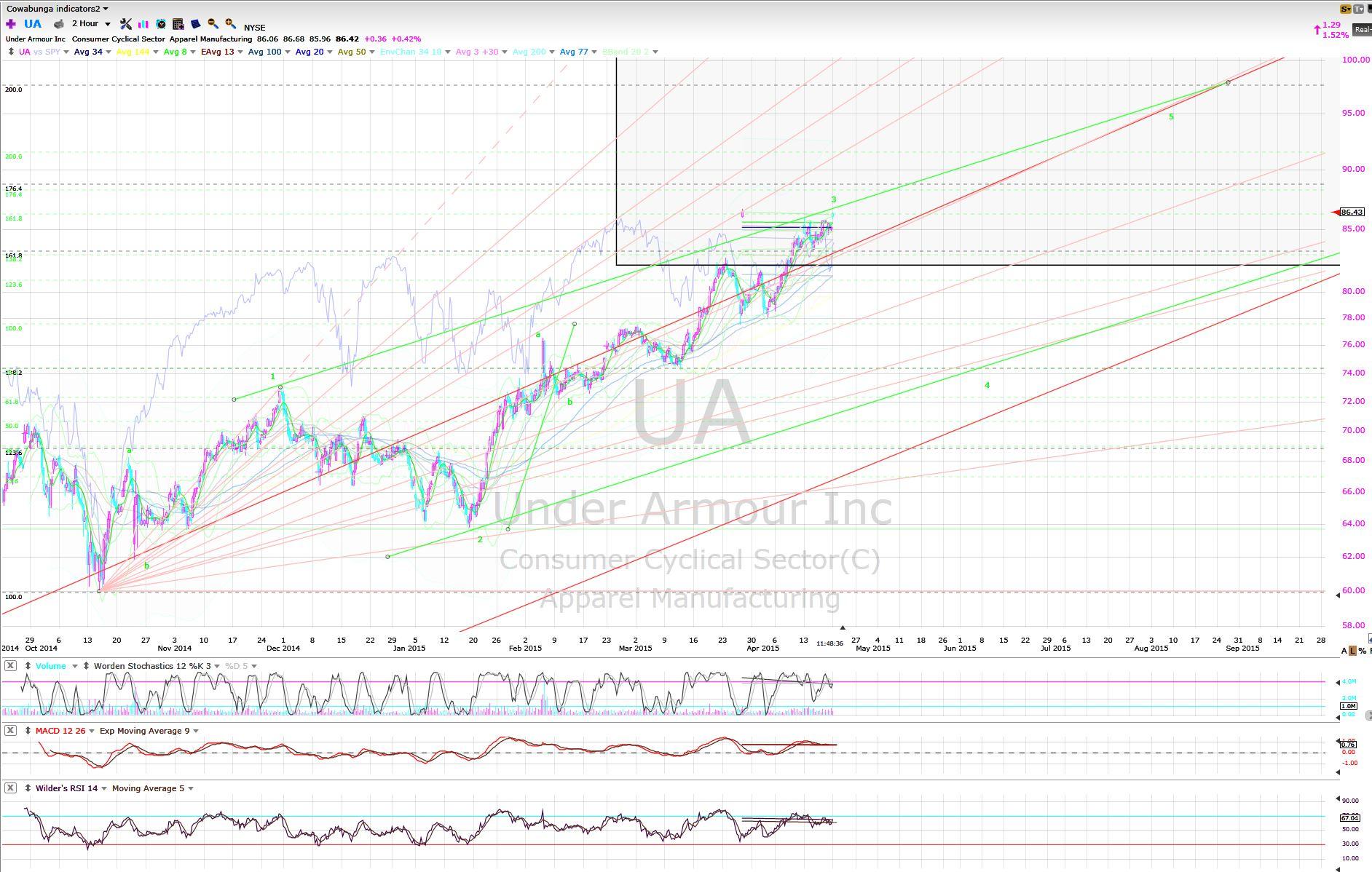Open the %D 5 indicator dropdown
The height and width of the screenshot is (872, 1372).
pyautogui.click(x=254, y=666)
